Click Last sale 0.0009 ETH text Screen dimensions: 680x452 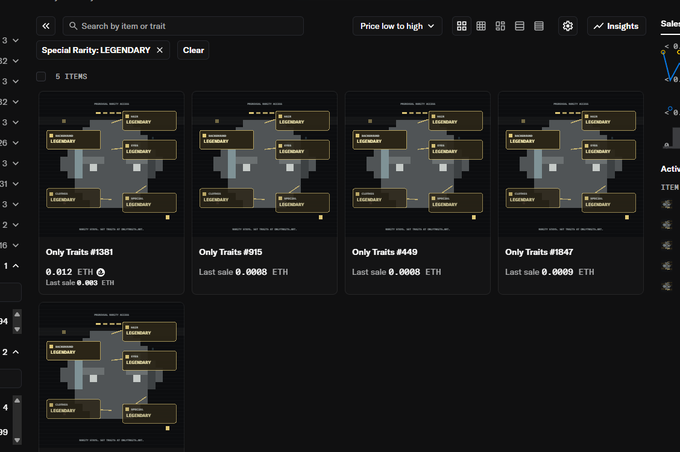(549, 272)
